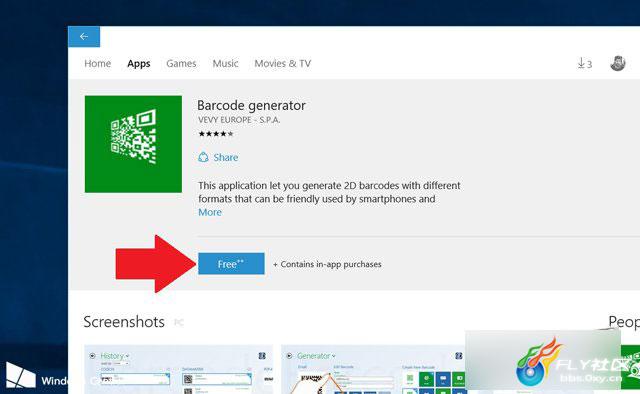Open the downloads queue icon
This screenshot has width=640, height=394.
tap(584, 63)
